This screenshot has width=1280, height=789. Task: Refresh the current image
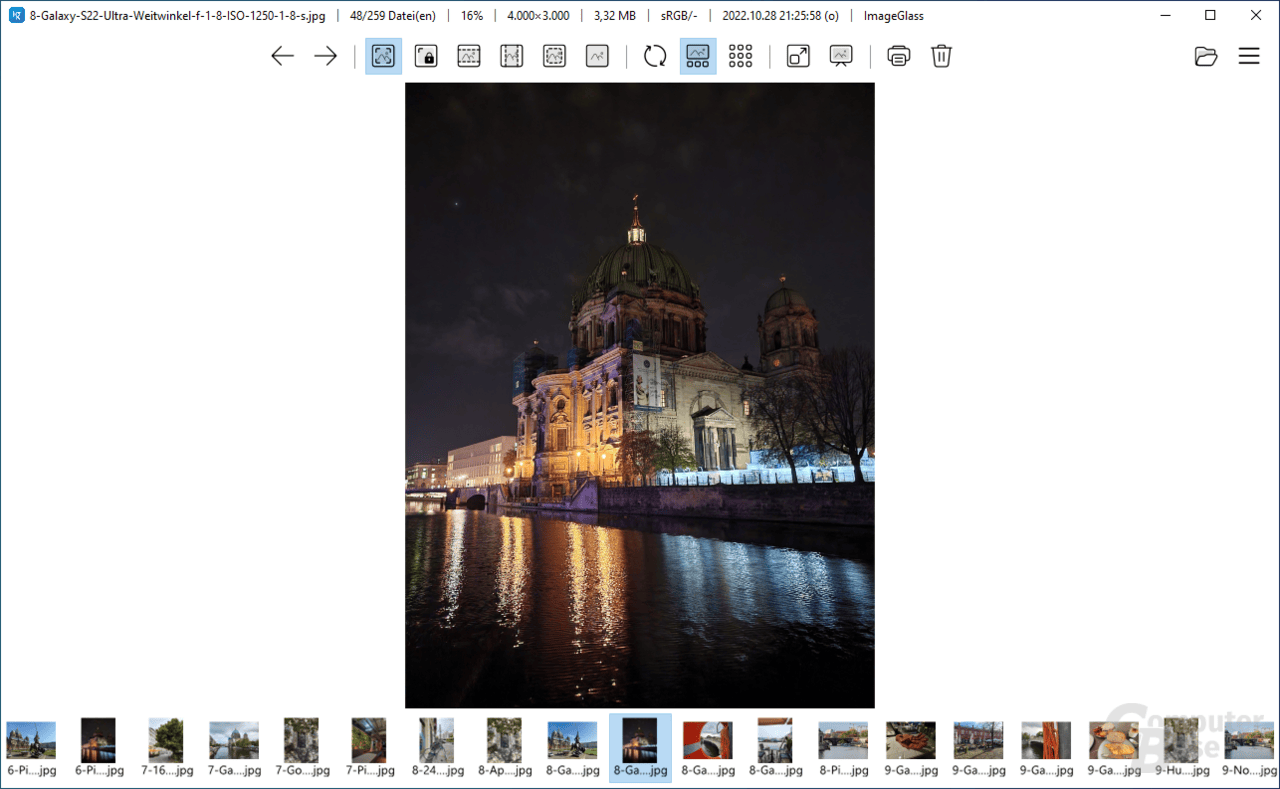(x=655, y=56)
